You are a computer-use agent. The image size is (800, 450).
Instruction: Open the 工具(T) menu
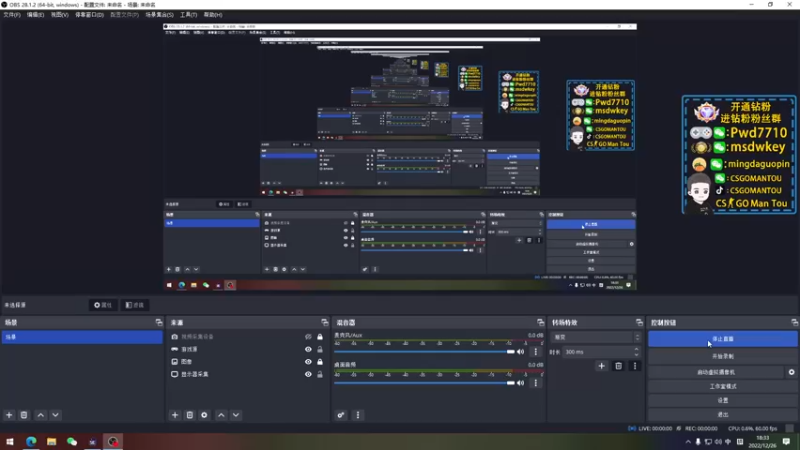pyautogui.click(x=188, y=15)
